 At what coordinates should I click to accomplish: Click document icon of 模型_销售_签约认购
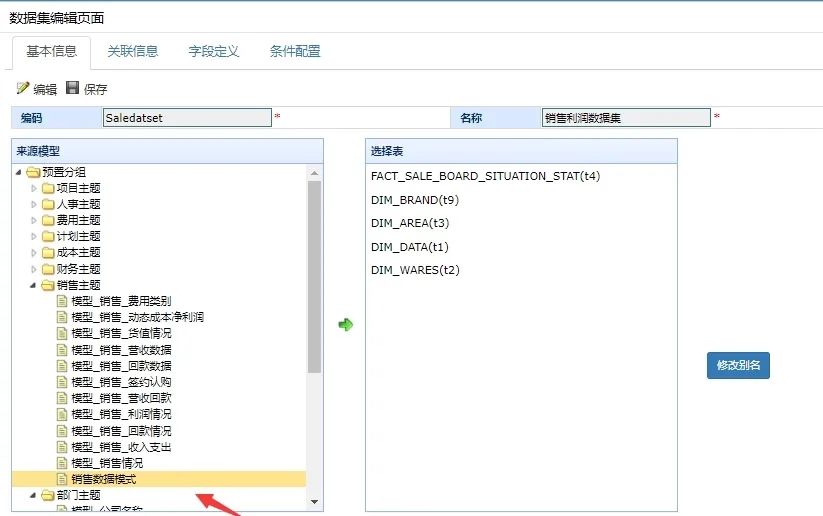(x=62, y=383)
